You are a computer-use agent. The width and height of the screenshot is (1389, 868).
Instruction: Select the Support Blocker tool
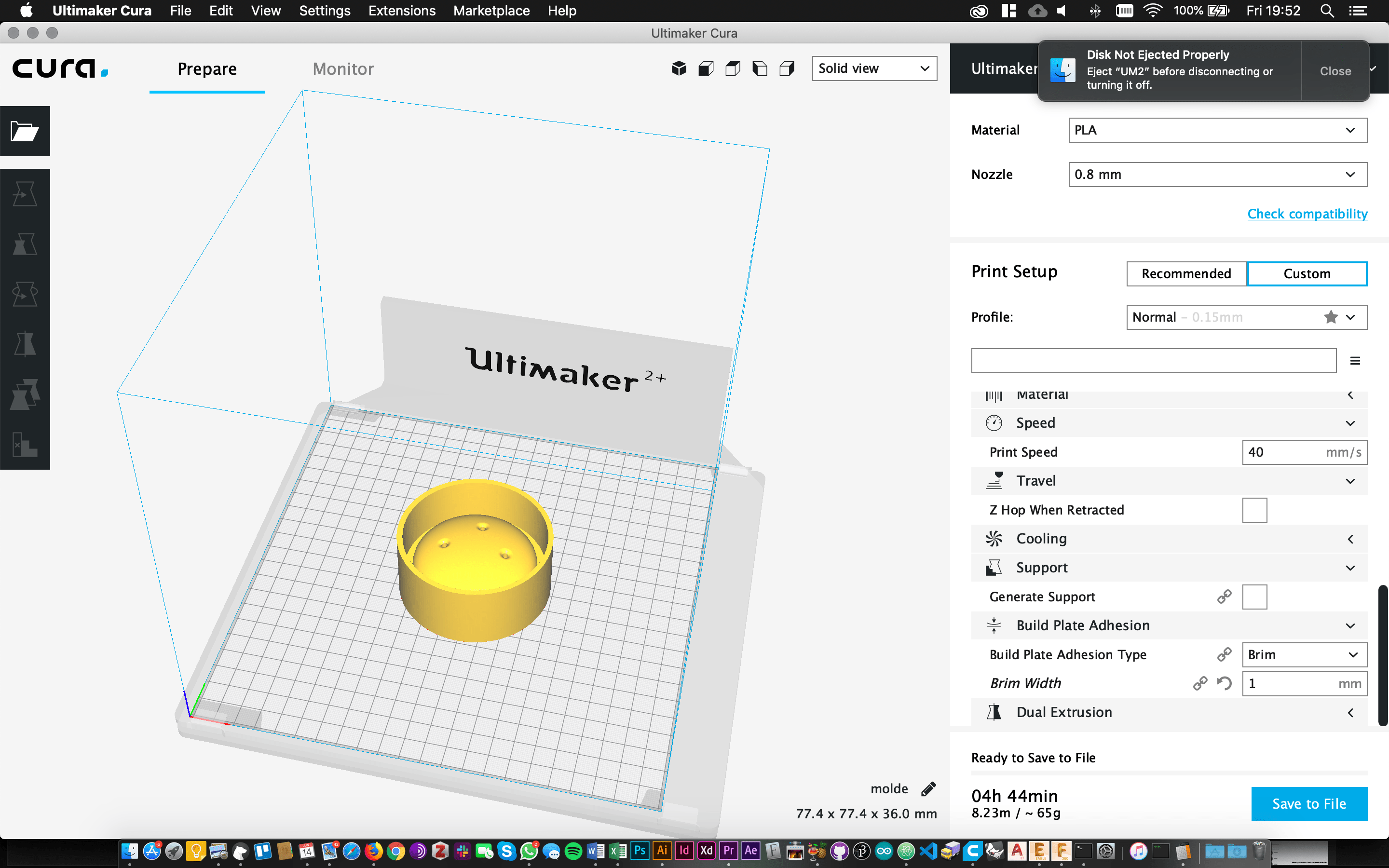[x=25, y=444]
